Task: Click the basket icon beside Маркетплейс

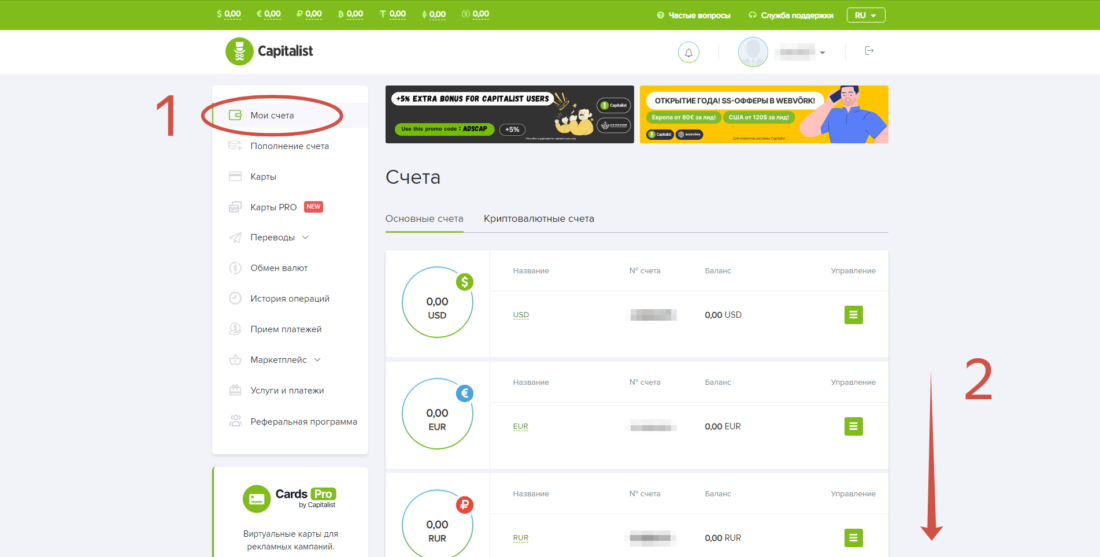Action: click(x=236, y=360)
